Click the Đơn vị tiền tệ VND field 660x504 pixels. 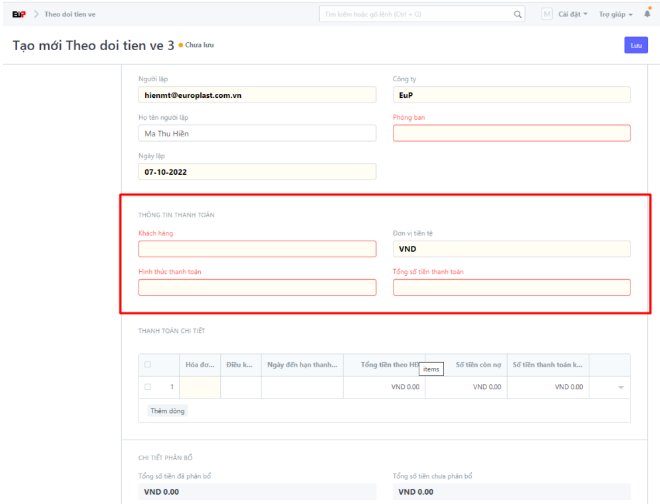(x=511, y=249)
